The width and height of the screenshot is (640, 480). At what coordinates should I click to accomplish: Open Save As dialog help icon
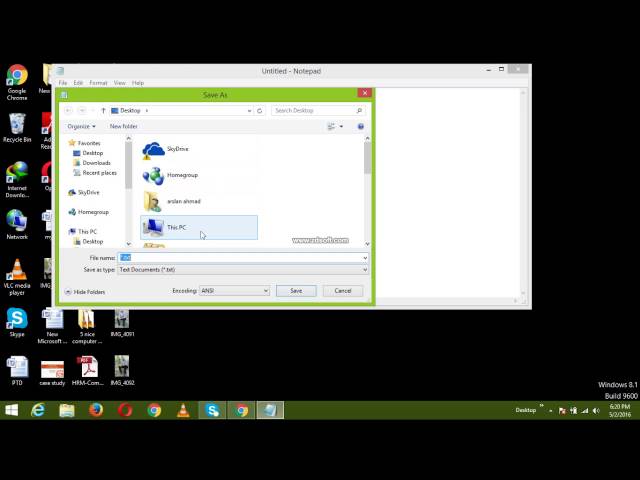click(361, 127)
